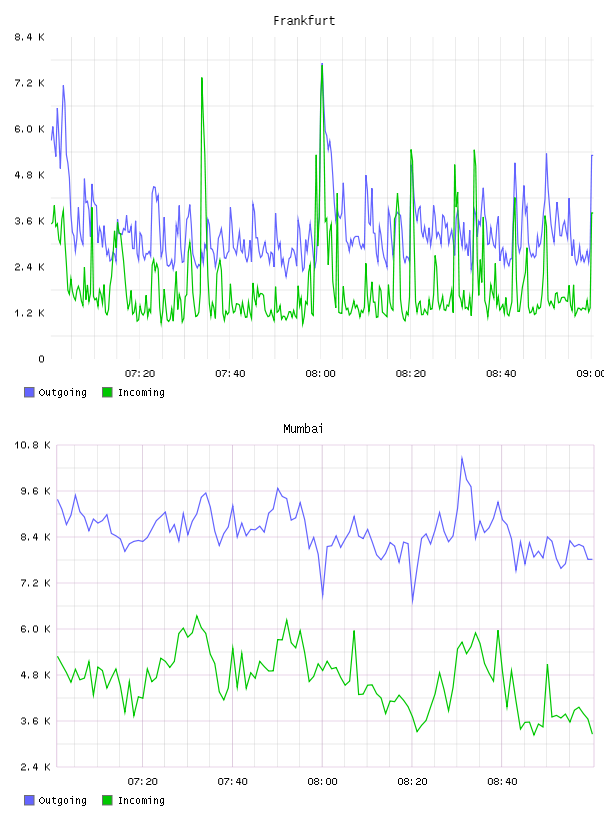The width and height of the screenshot is (608, 816).
Task: Click the 3.6 K y-axis label in the Mumbai chart
Action: click(35, 721)
